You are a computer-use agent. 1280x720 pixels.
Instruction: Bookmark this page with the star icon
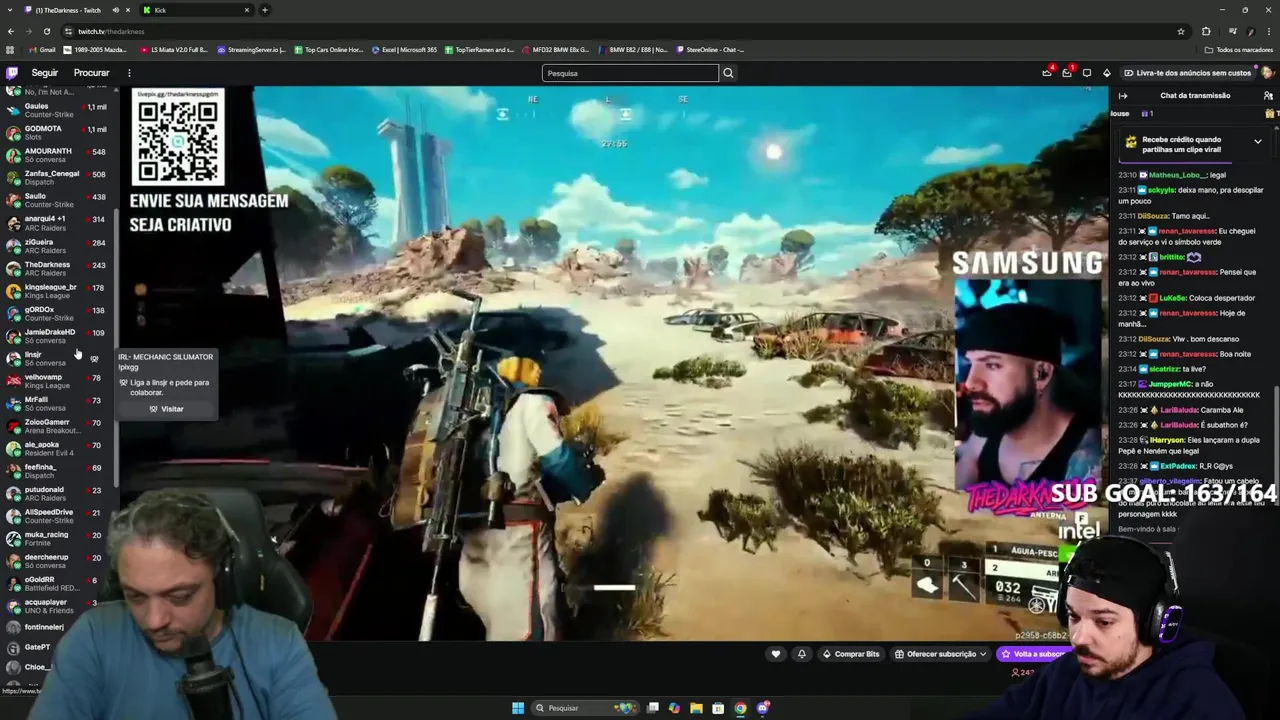click(x=1181, y=31)
